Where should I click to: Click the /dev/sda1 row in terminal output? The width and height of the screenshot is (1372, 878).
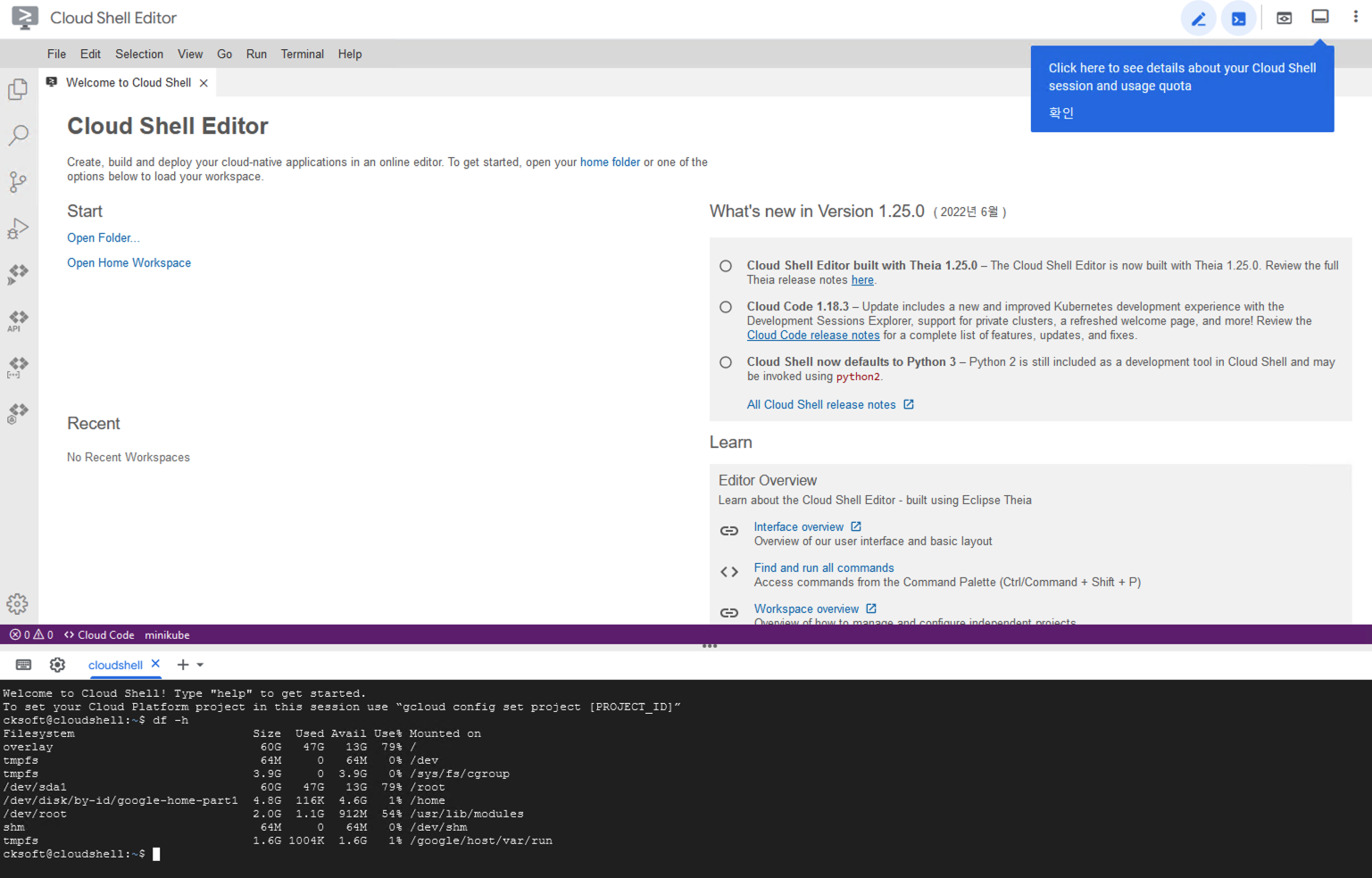[224, 788]
